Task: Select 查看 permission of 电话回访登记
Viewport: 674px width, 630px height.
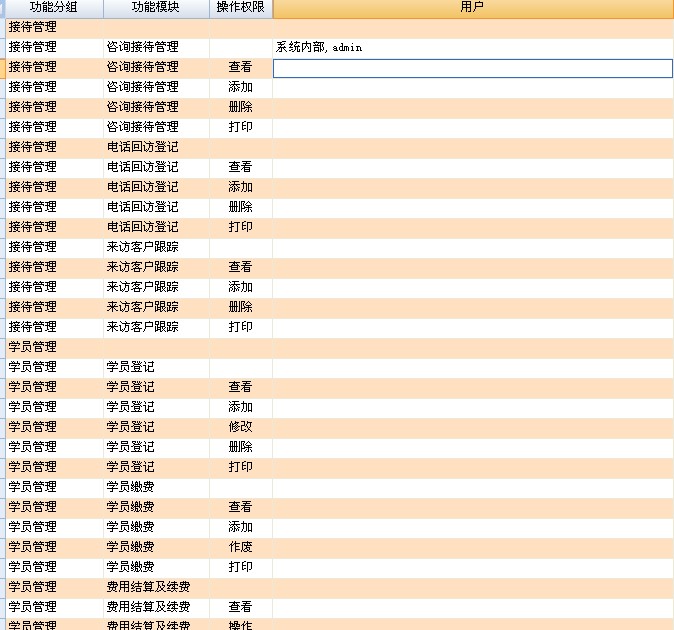Action: (241, 167)
